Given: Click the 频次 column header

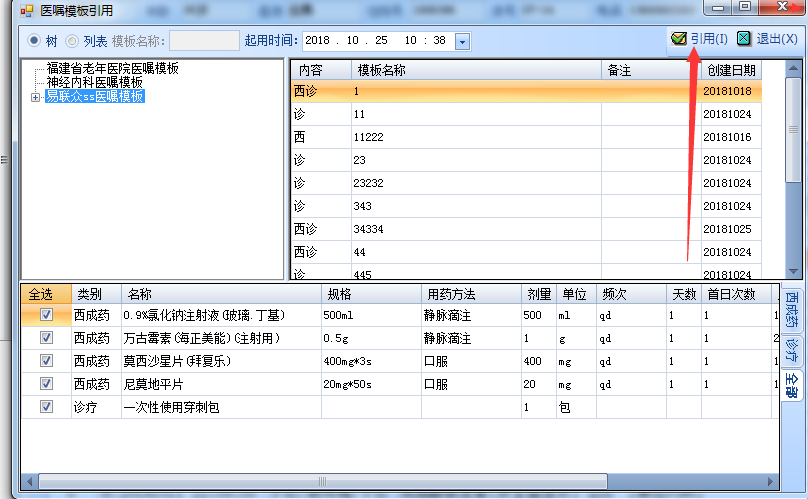Looking at the screenshot, I should (x=631, y=294).
